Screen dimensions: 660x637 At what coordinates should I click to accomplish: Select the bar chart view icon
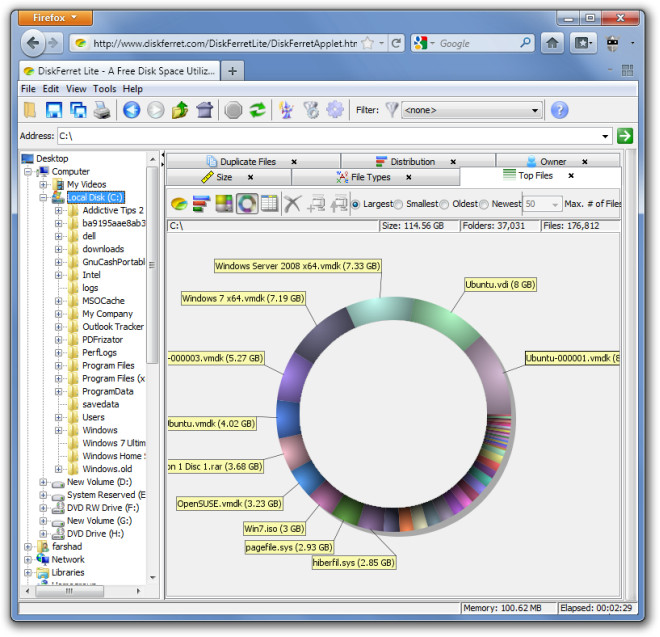click(202, 204)
